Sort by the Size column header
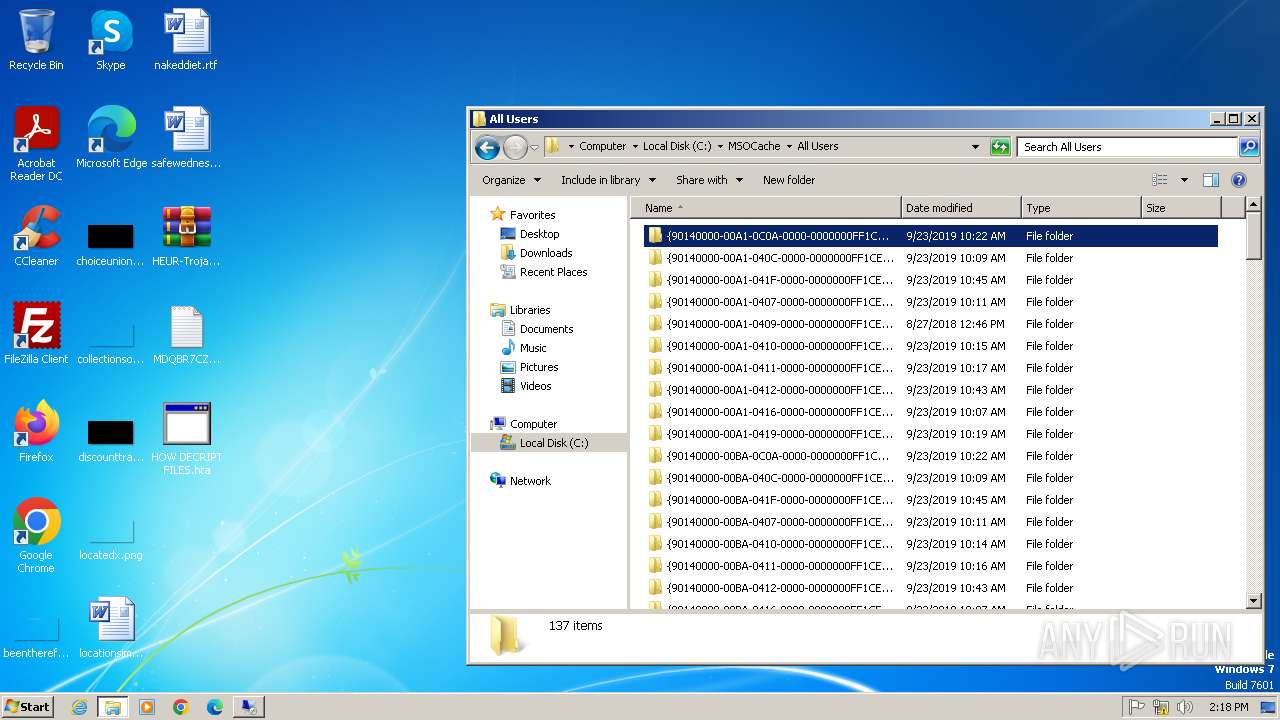The height and width of the screenshot is (720, 1280). 1181,208
